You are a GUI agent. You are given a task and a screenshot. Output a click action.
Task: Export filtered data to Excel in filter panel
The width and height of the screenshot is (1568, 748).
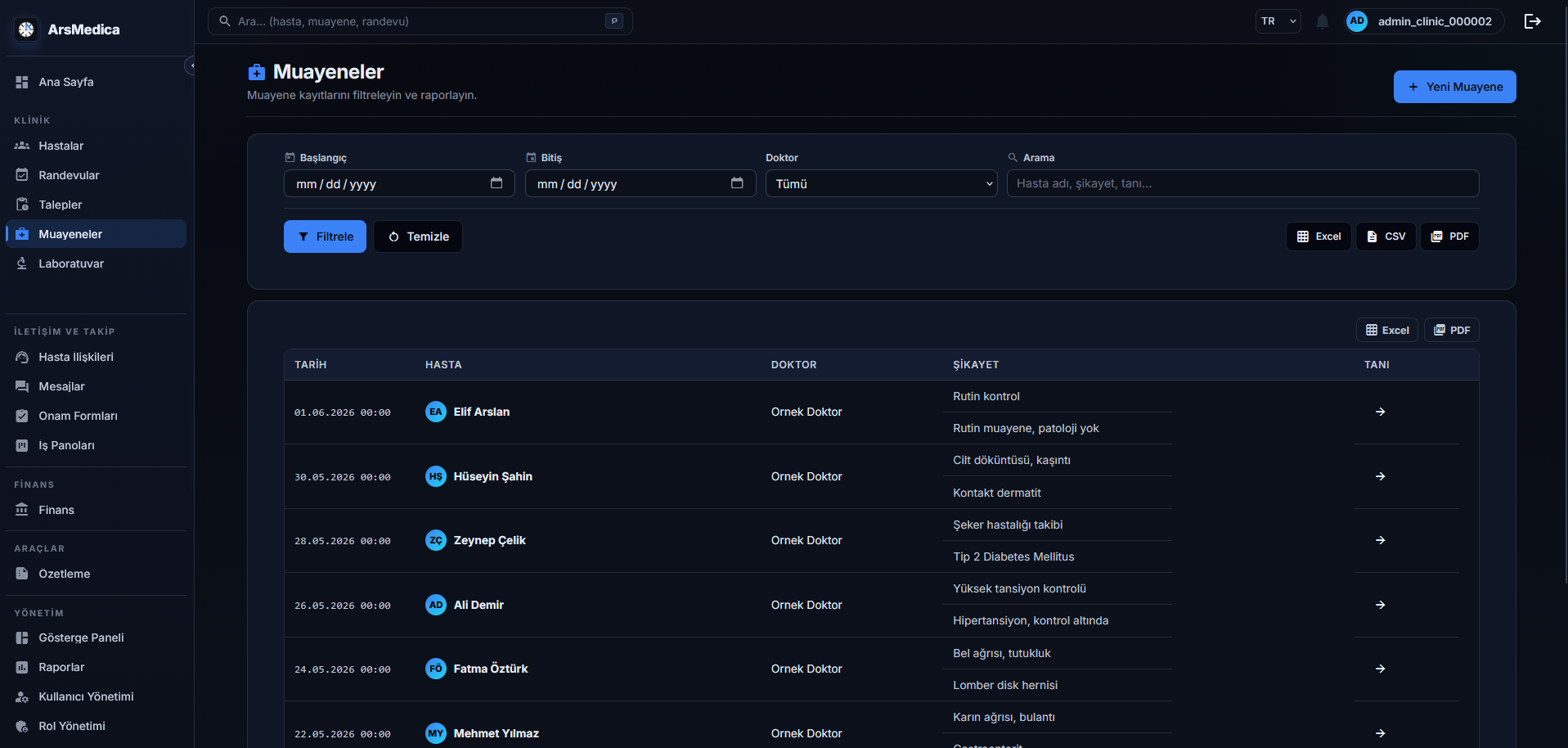pyautogui.click(x=1319, y=237)
